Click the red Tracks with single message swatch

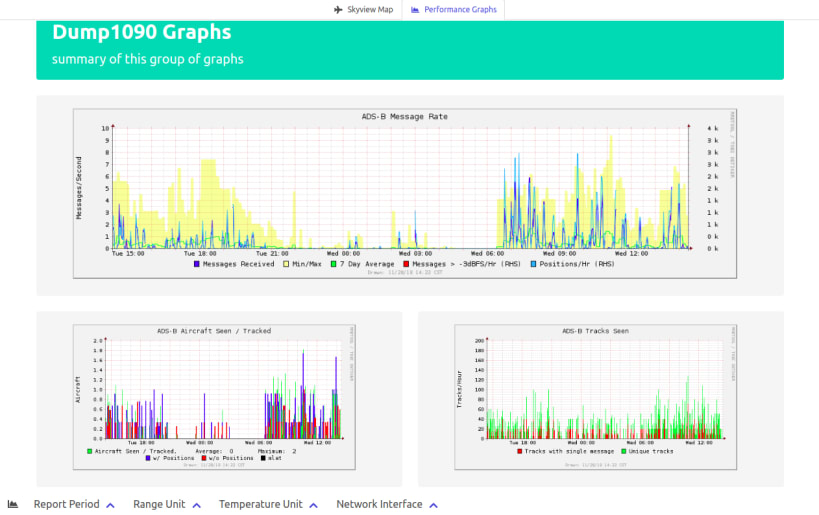coord(519,451)
